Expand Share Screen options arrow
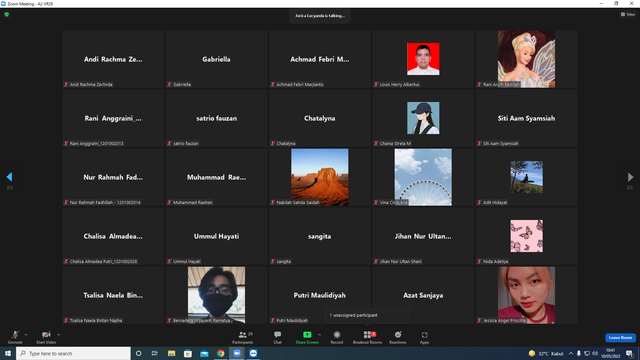This screenshot has width=640, height=360. point(320,335)
